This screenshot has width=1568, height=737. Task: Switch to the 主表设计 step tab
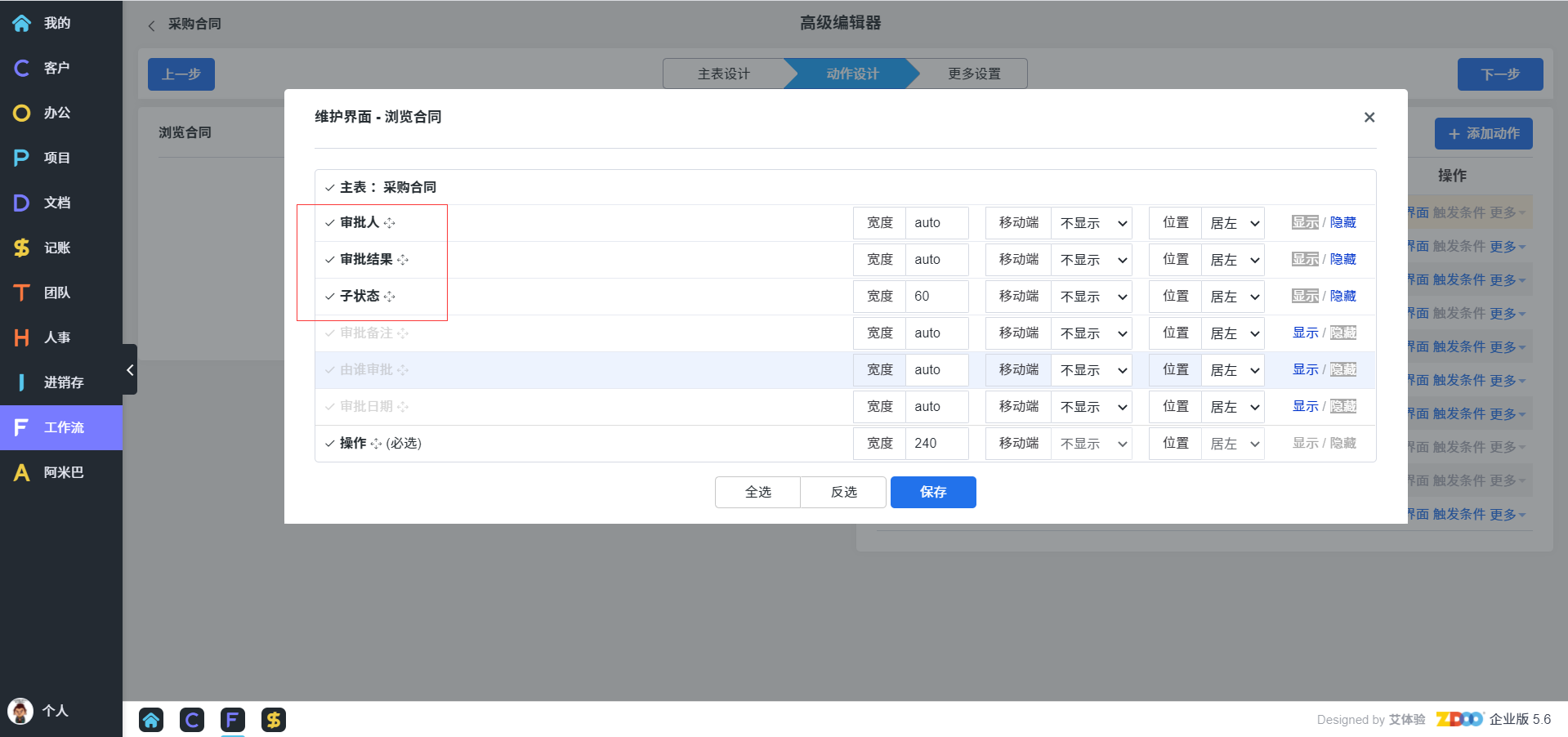coord(723,74)
